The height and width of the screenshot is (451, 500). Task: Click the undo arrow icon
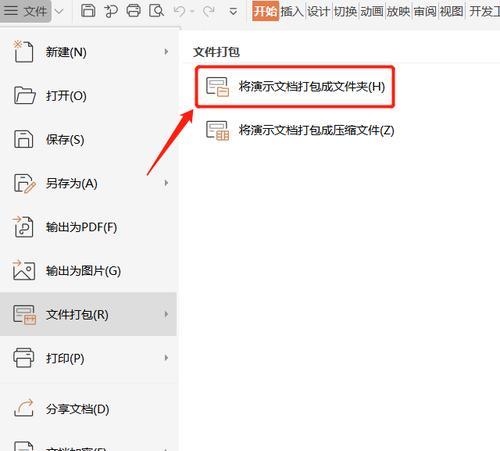179,12
